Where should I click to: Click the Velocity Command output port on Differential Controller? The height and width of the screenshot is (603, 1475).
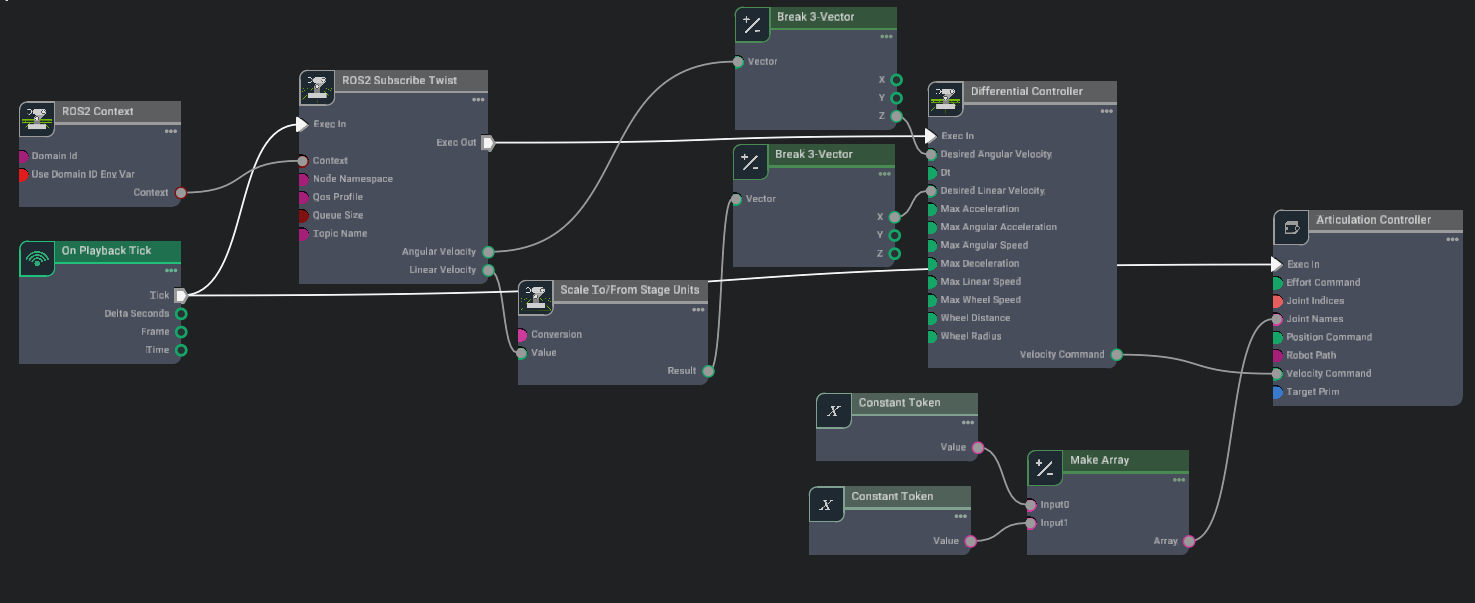click(1117, 355)
